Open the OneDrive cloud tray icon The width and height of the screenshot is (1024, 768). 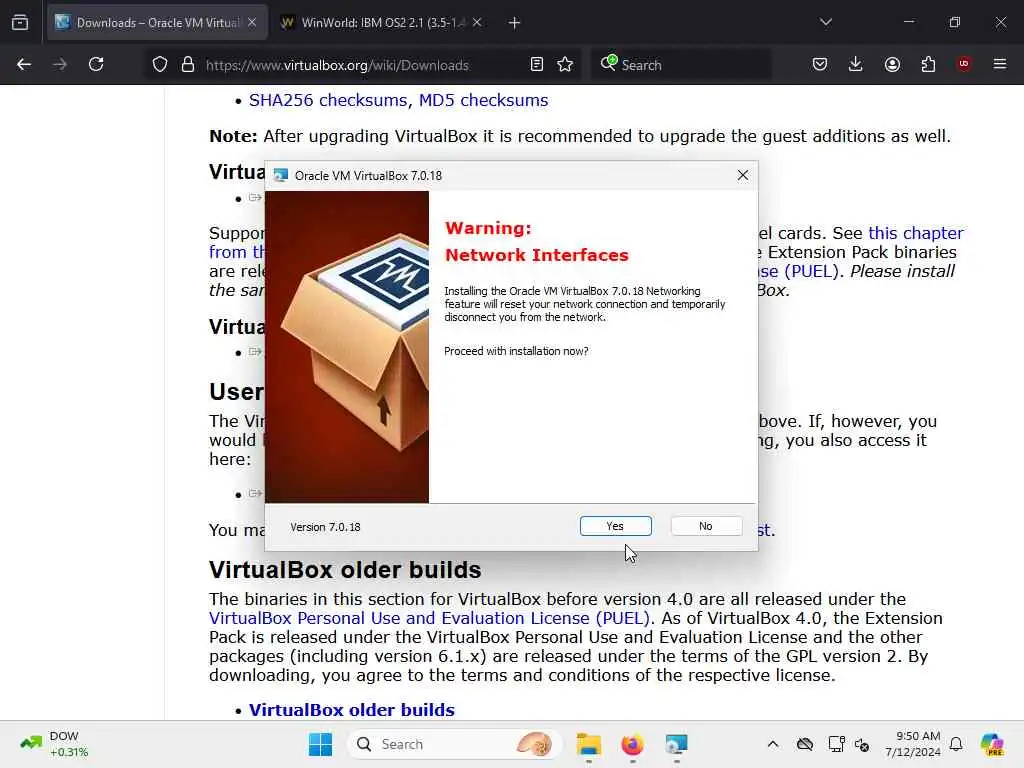(x=805, y=744)
